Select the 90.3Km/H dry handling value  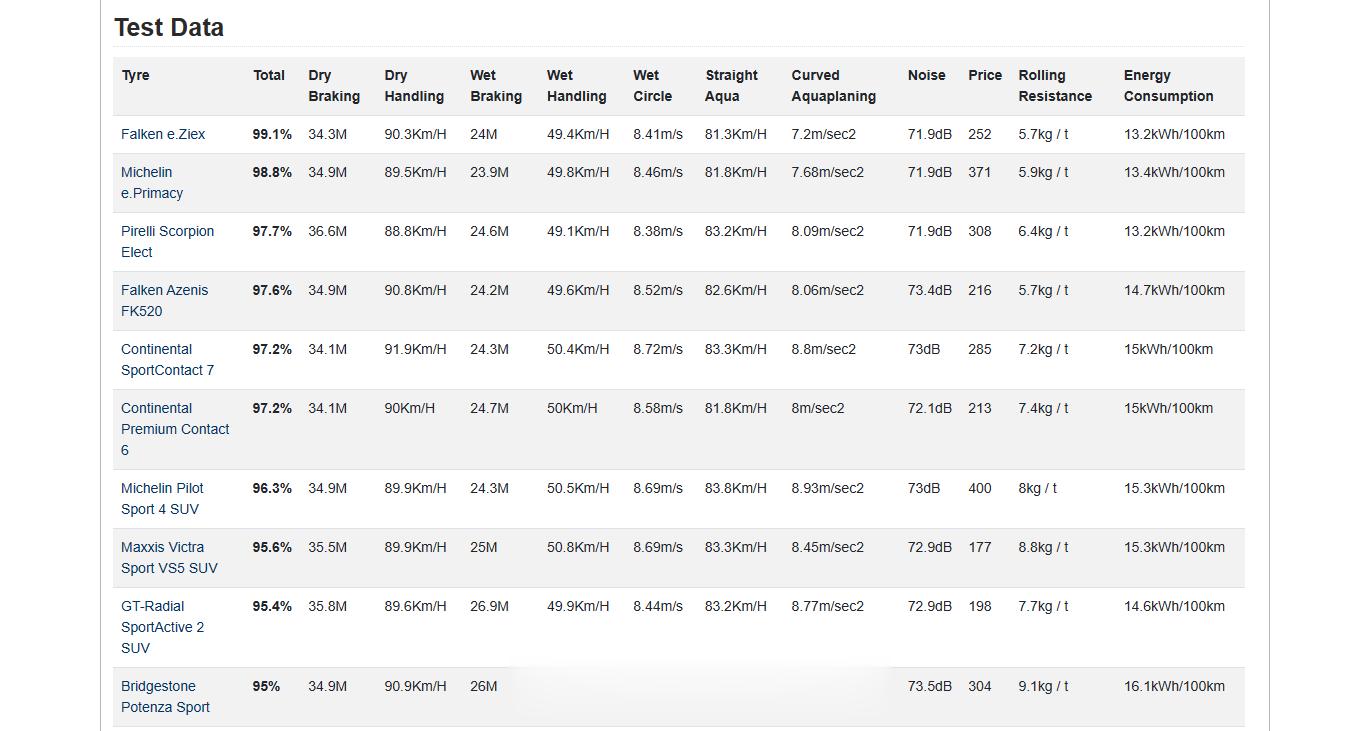(415, 134)
